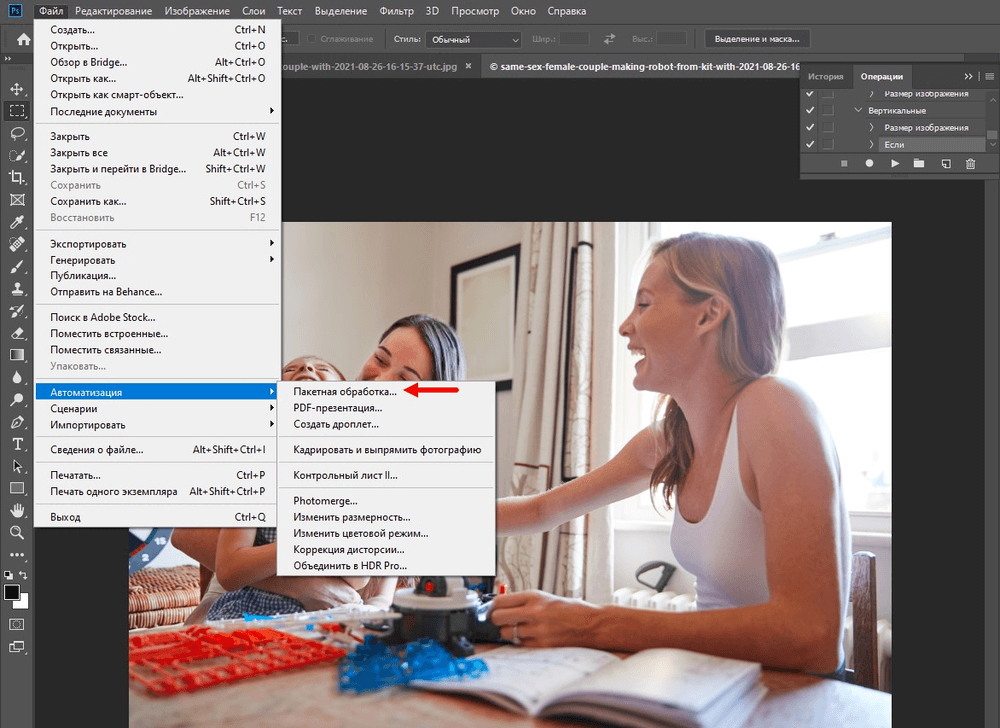Toggle the checkmark for Вертикальные set
The image size is (1000, 728).
click(810, 110)
